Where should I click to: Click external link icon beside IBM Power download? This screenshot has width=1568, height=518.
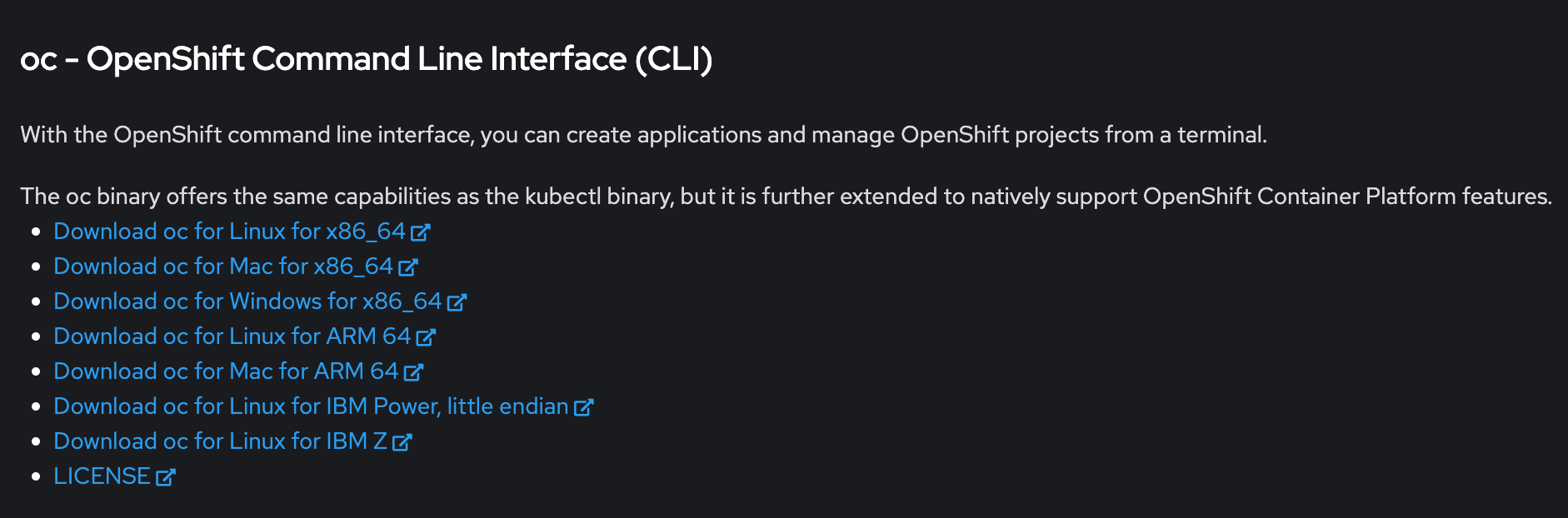coord(583,407)
